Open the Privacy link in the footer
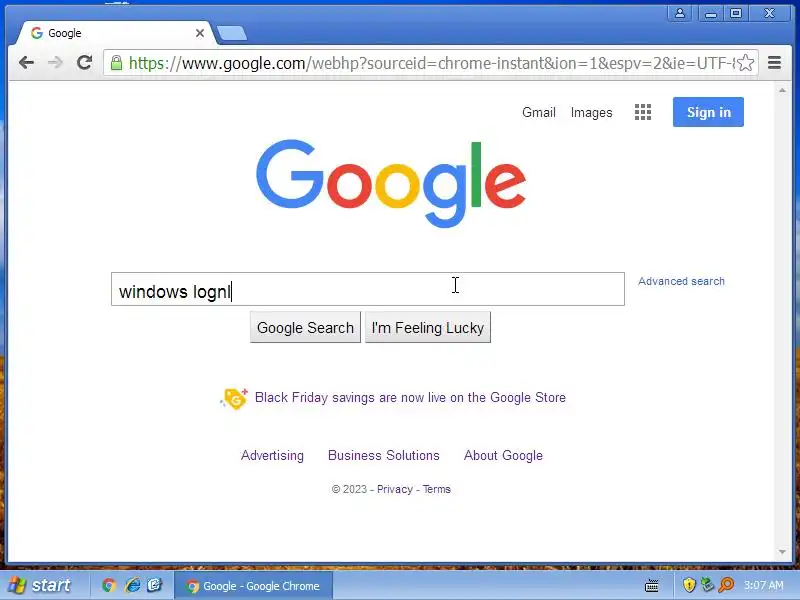 (x=394, y=489)
